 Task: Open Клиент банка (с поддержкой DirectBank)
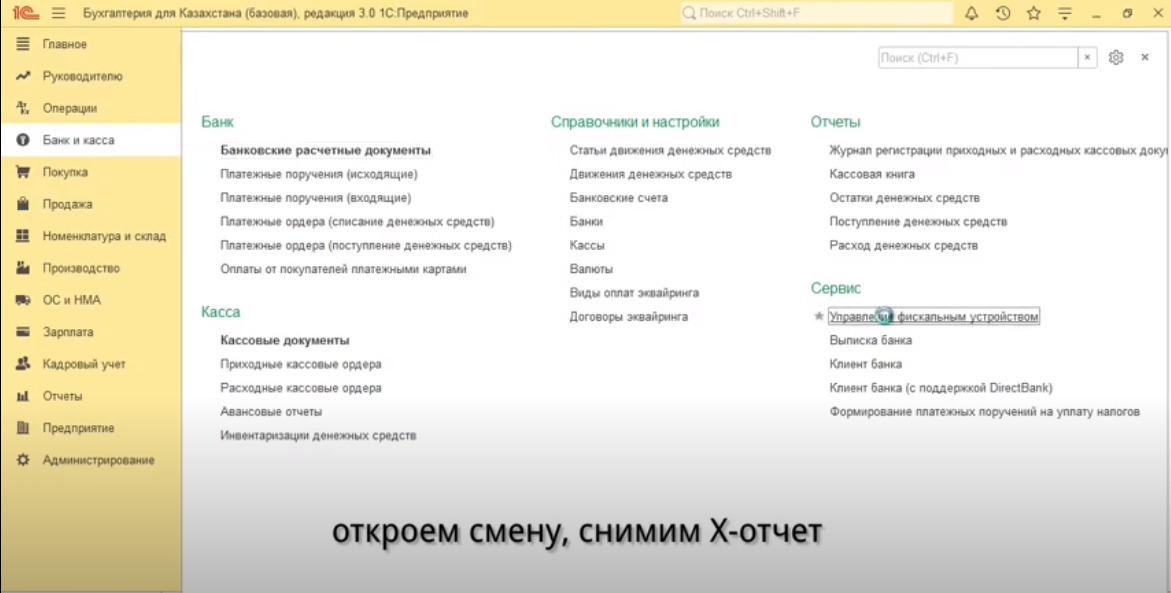941,388
